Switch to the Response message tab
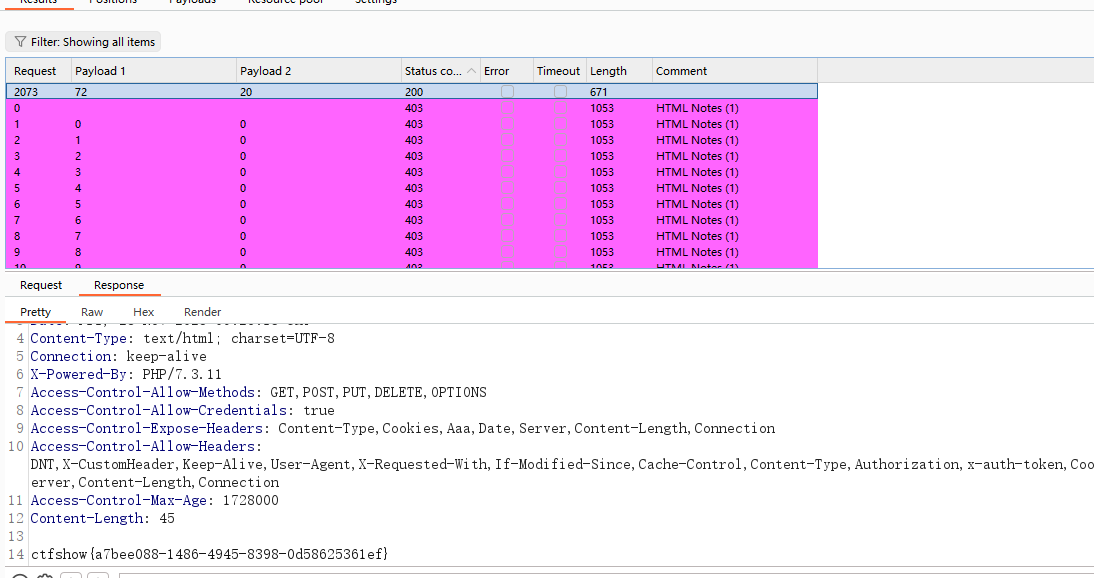Image resolution: width=1094 pixels, height=578 pixels. [x=119, y=285]
